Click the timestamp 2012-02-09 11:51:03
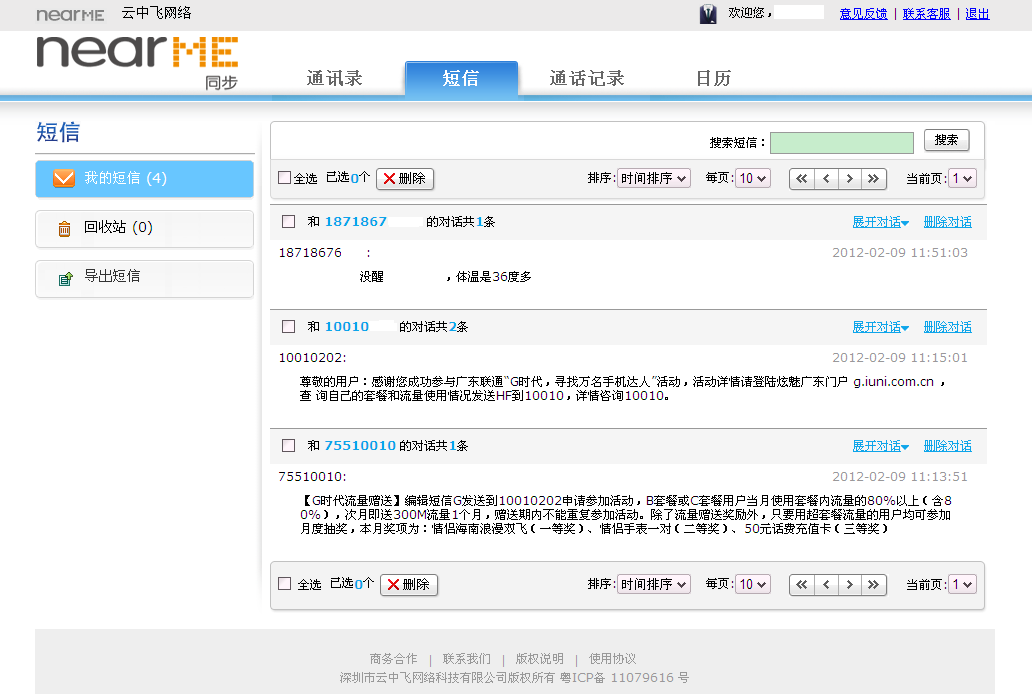1032x694 pixels. pos(900,253)
